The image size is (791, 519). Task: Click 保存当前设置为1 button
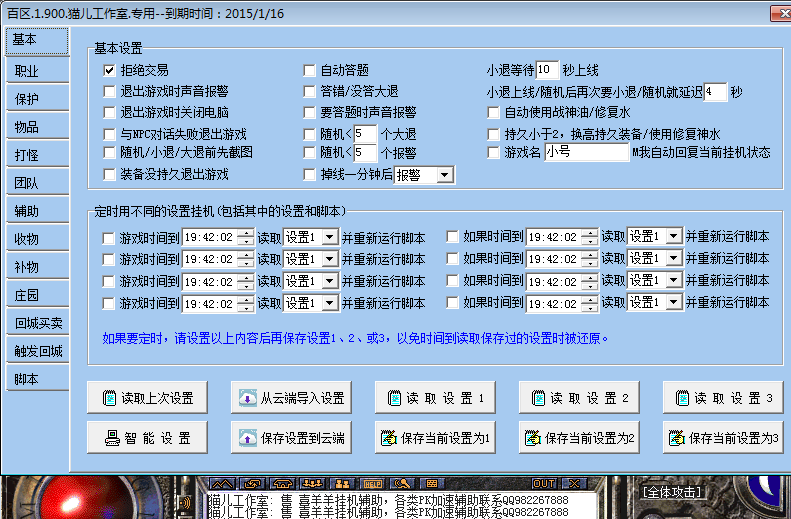(435, 438)
